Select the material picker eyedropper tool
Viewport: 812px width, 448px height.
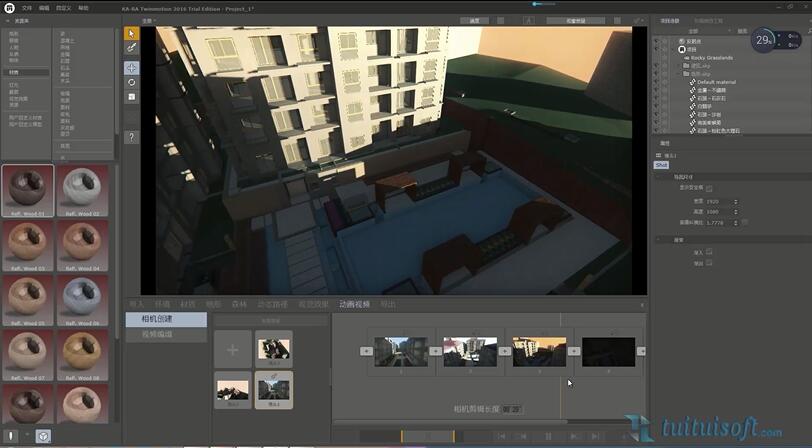click(131, 47)
